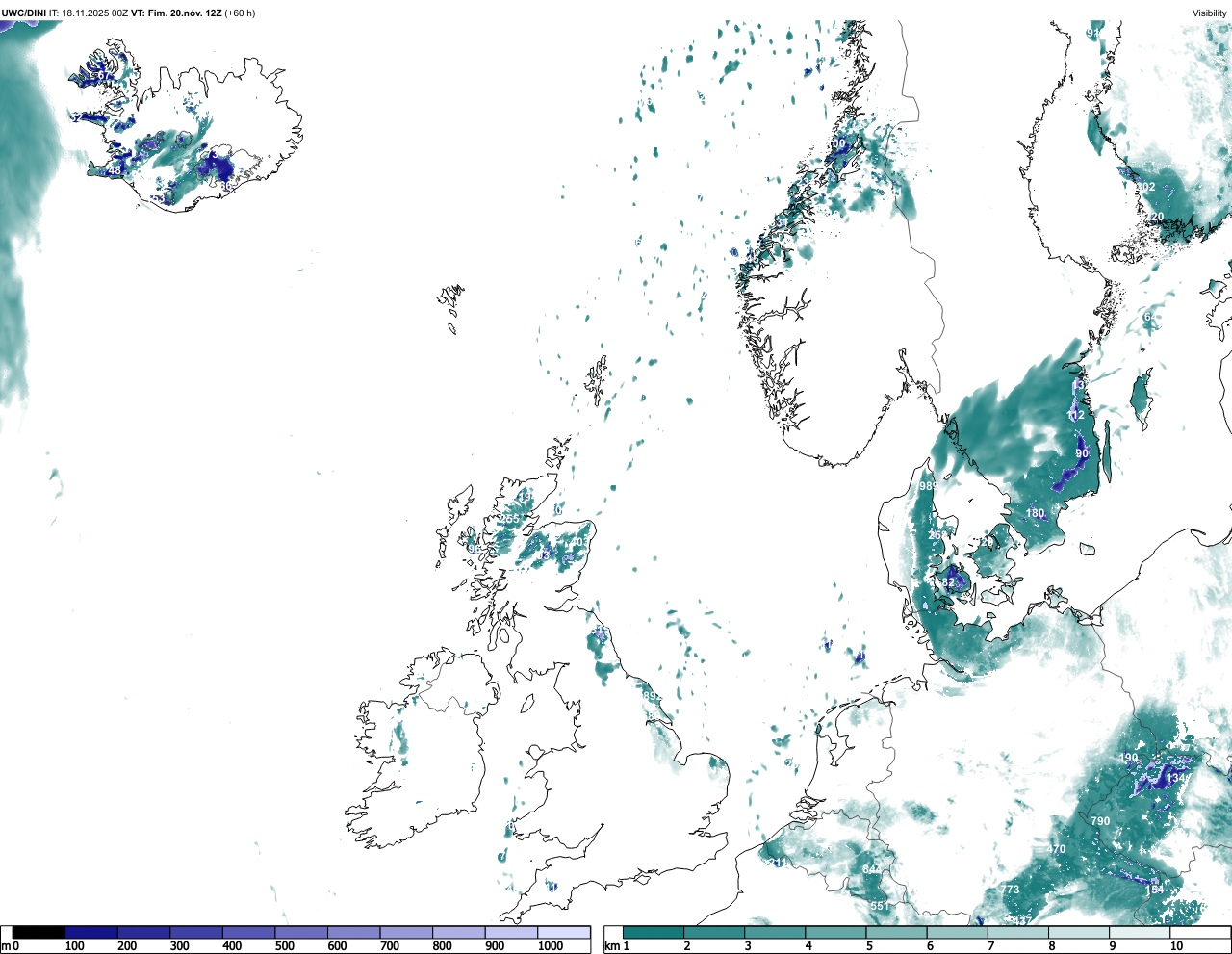Screen dimensions: 1232x954
Task: Click the '989' visibility value over Denmark
Action: pos(928,487)
